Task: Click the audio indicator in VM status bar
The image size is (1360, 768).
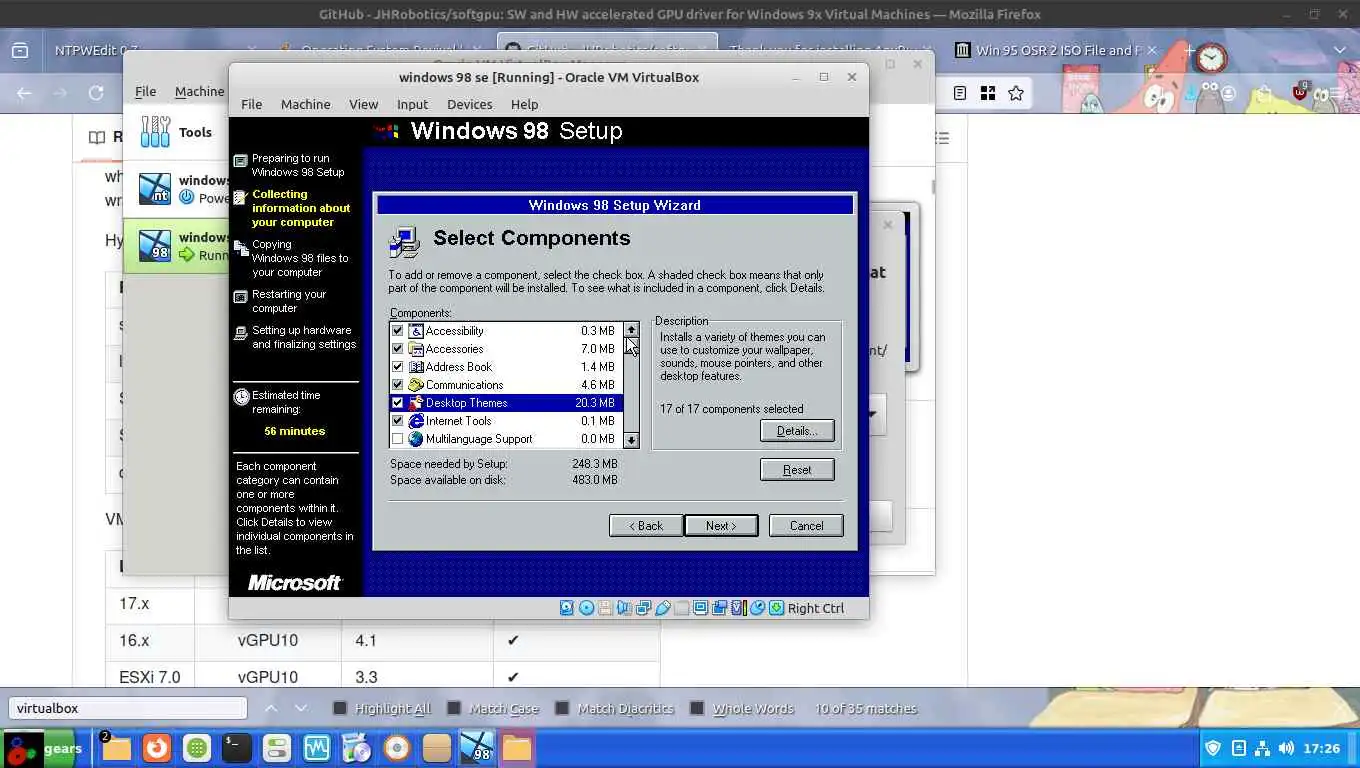Action: (624, 608)
